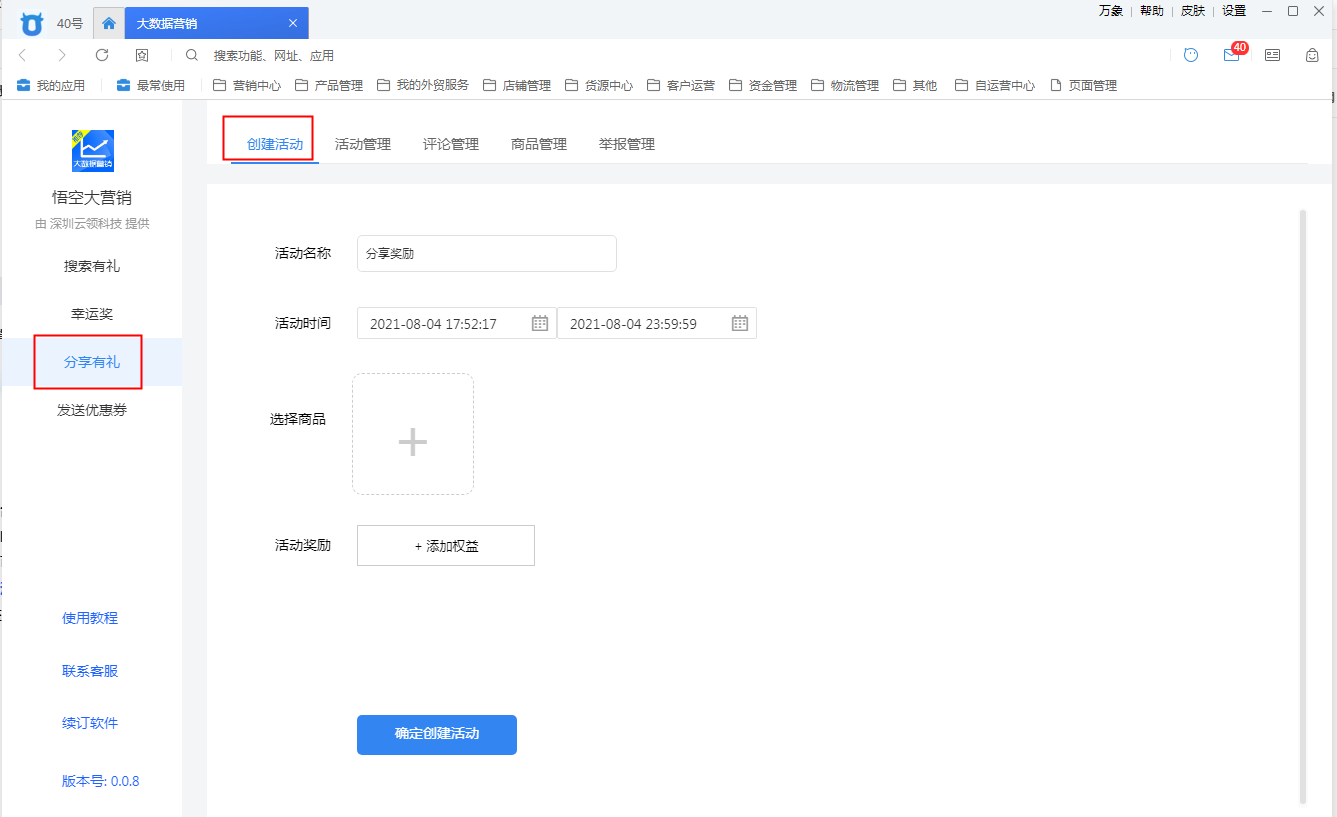
Task: Expand the 物流管理 bookmark folder
Action: [845, 85]
